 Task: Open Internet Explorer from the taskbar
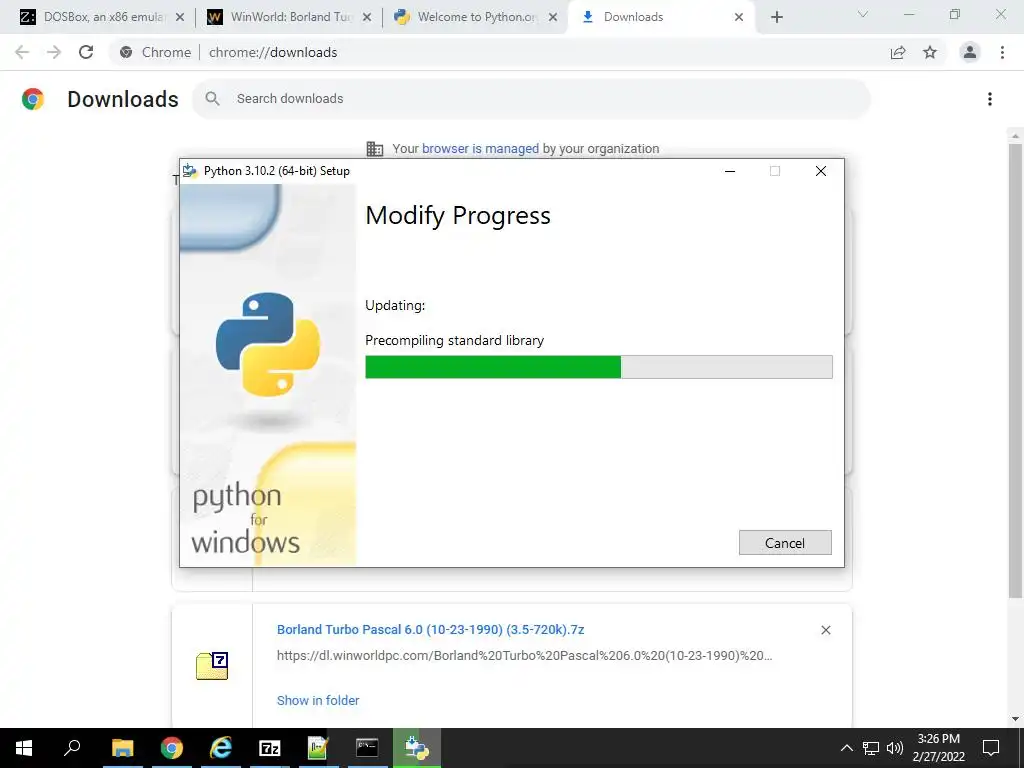tap(221, 748)
